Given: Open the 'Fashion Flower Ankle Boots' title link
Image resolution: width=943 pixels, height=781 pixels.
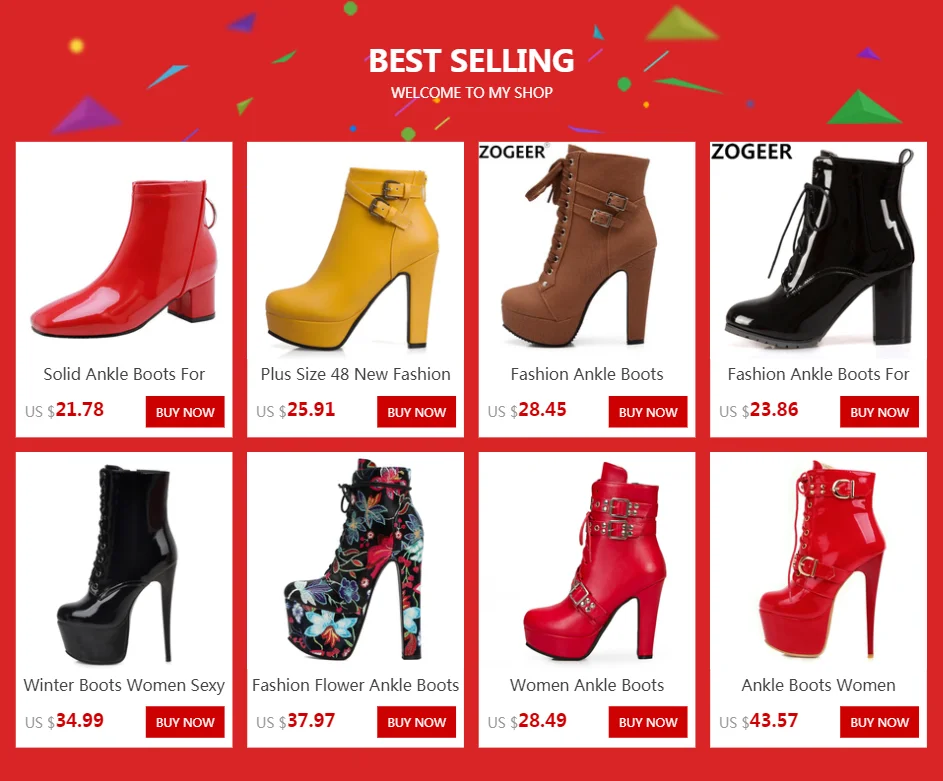Looking at the screenshot, I should tap(355, 685).
